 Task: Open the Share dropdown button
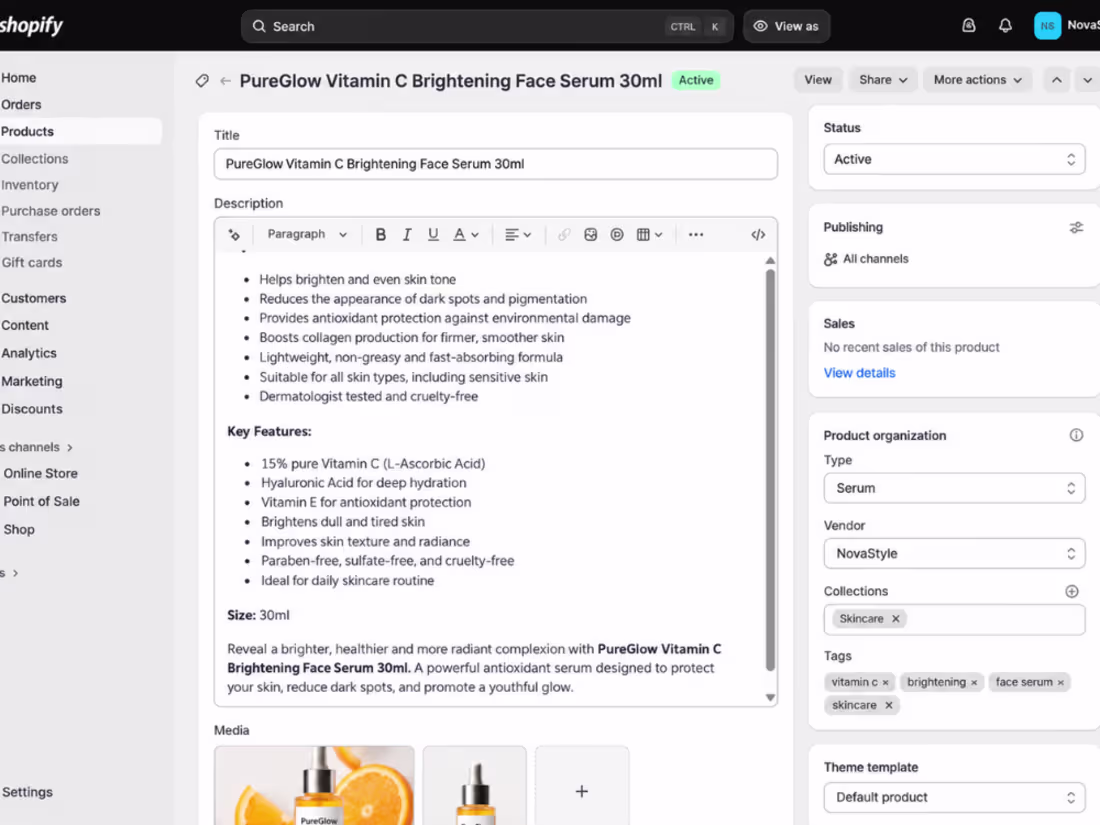[883, 80]
